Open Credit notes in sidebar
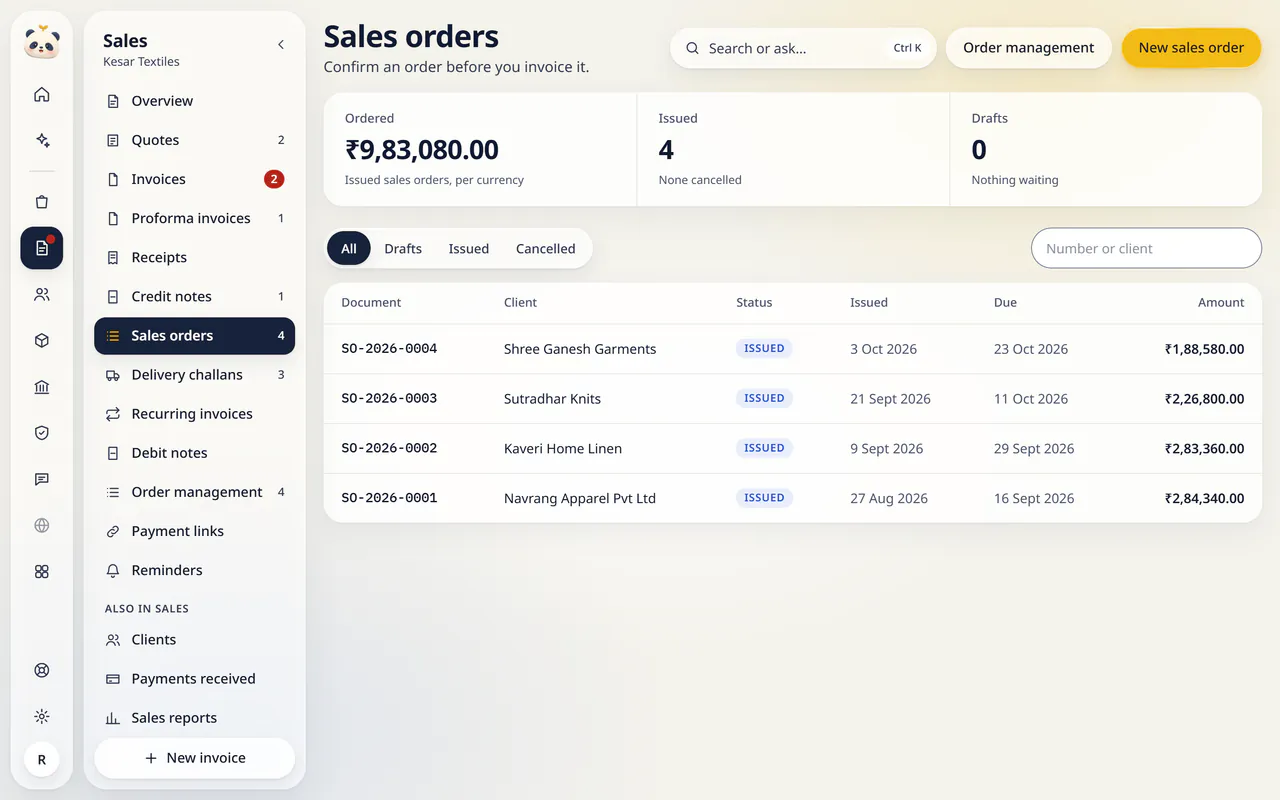 tap(194, 296)
